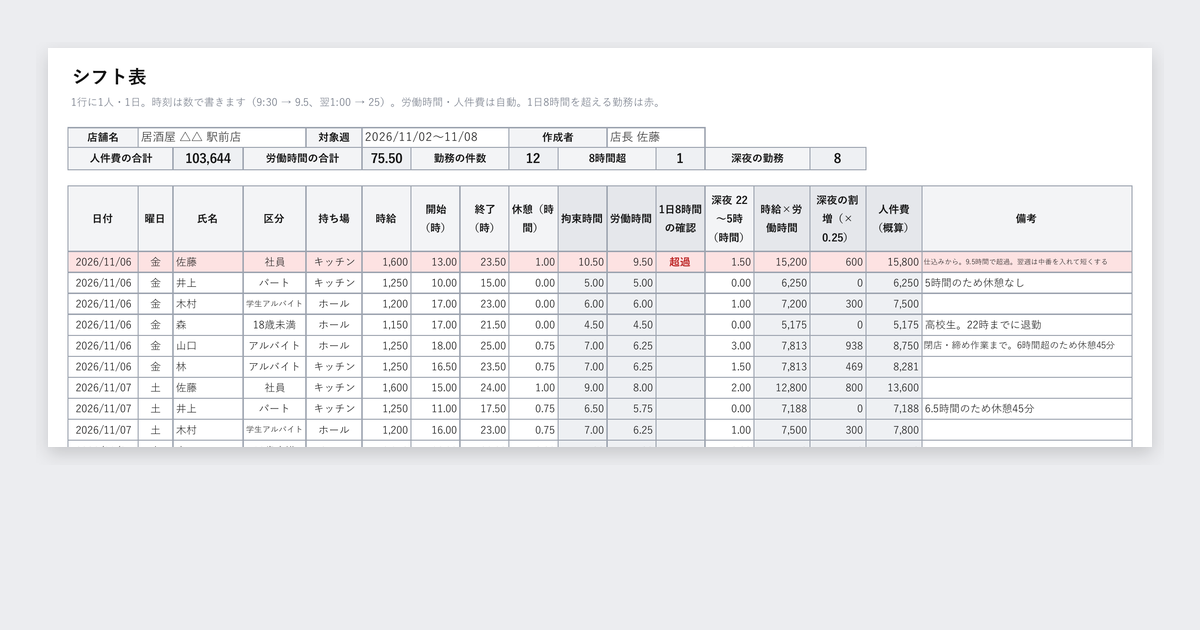Viewport: 1200px width, 630px height.
Task: Select the name cell 森
Action: click(x=208, y=325)
